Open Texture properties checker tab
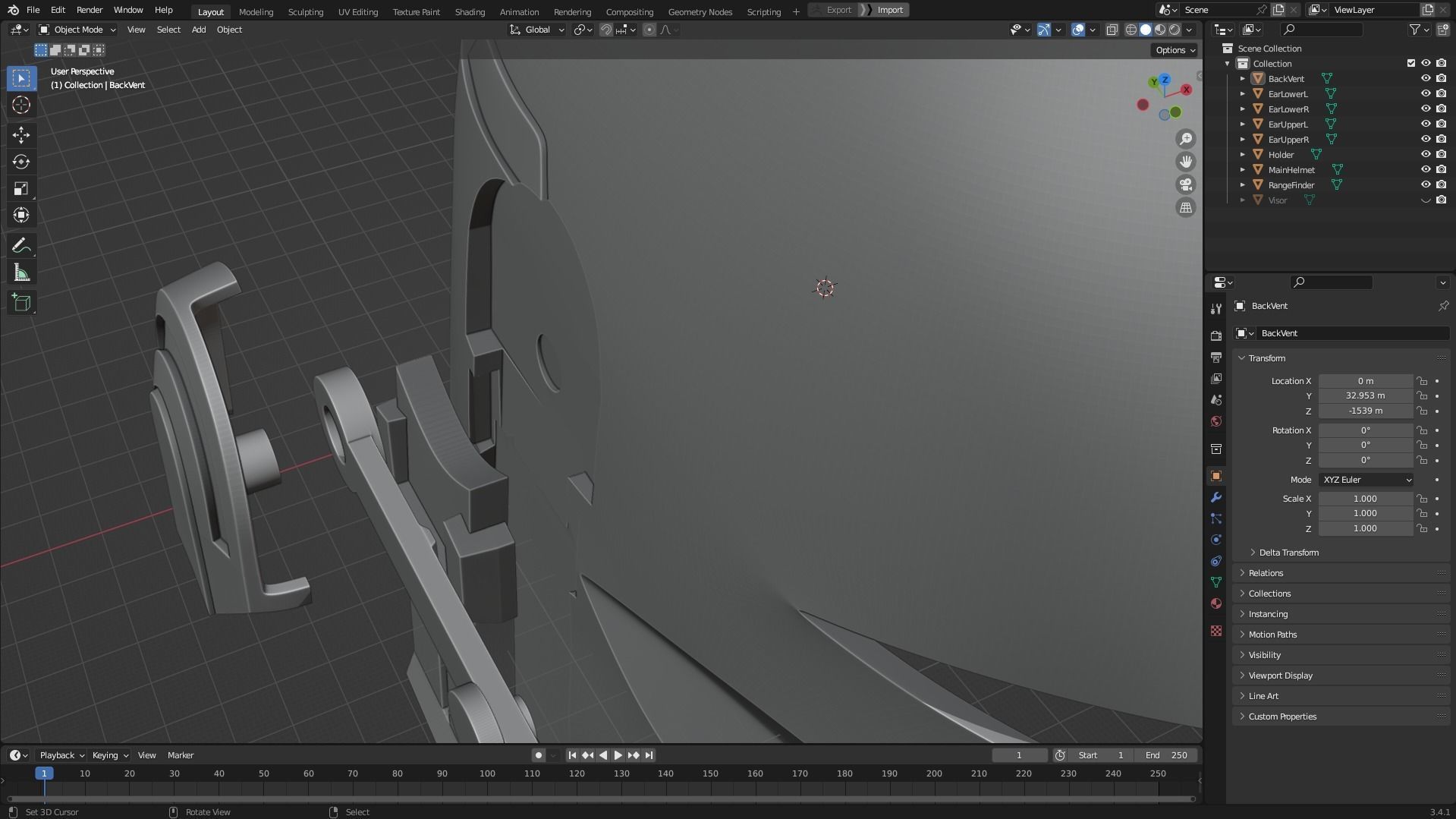This screenshot has width=1456, height=819. coord(1216,631)
